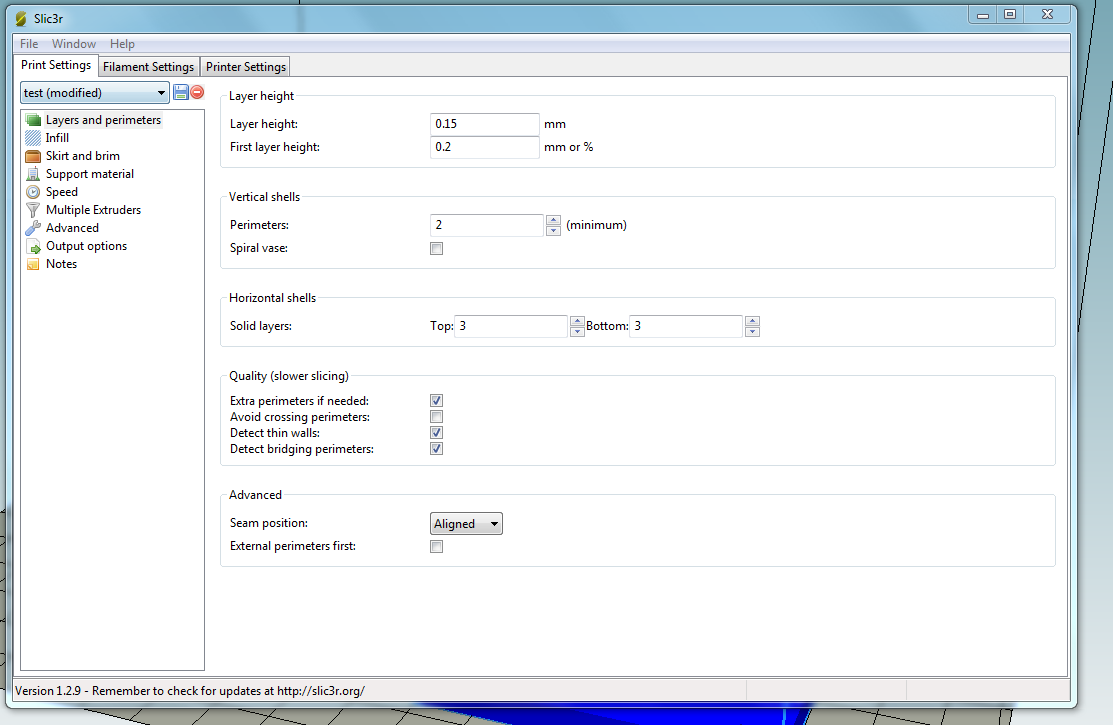1113x725 pixels.
Task: Uncheck Extra perimeters if needed
Action: [437, 401]
